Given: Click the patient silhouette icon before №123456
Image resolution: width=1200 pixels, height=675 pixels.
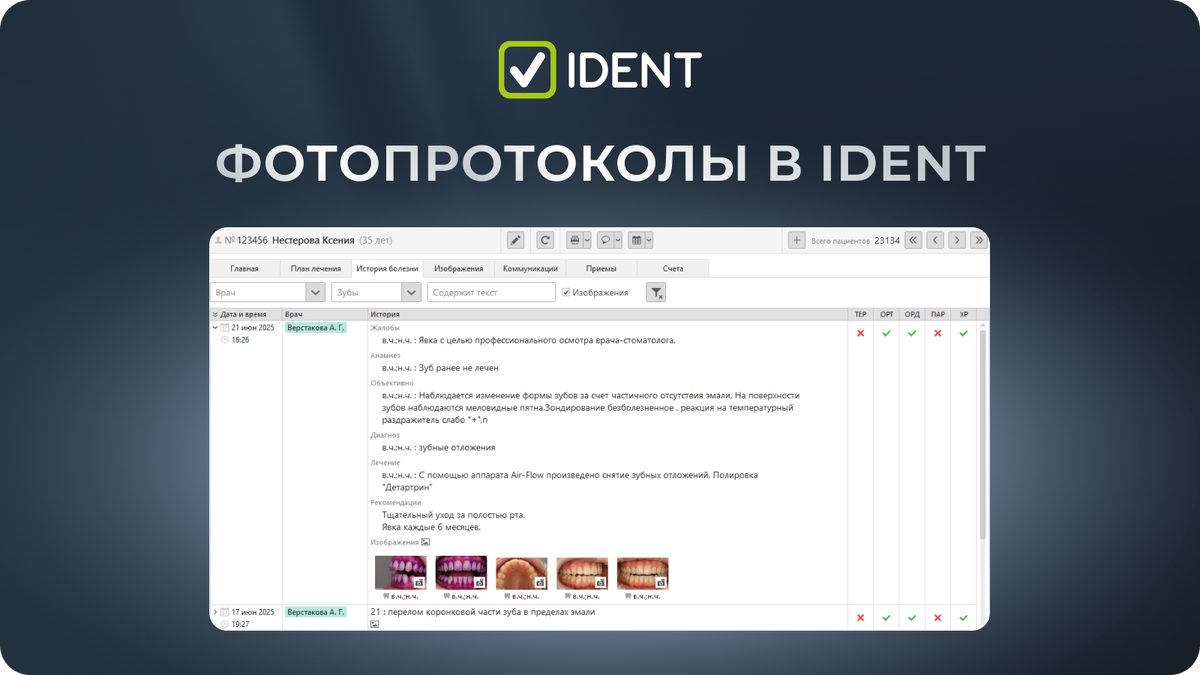Looking at the screenshot, I should (217, 240).
